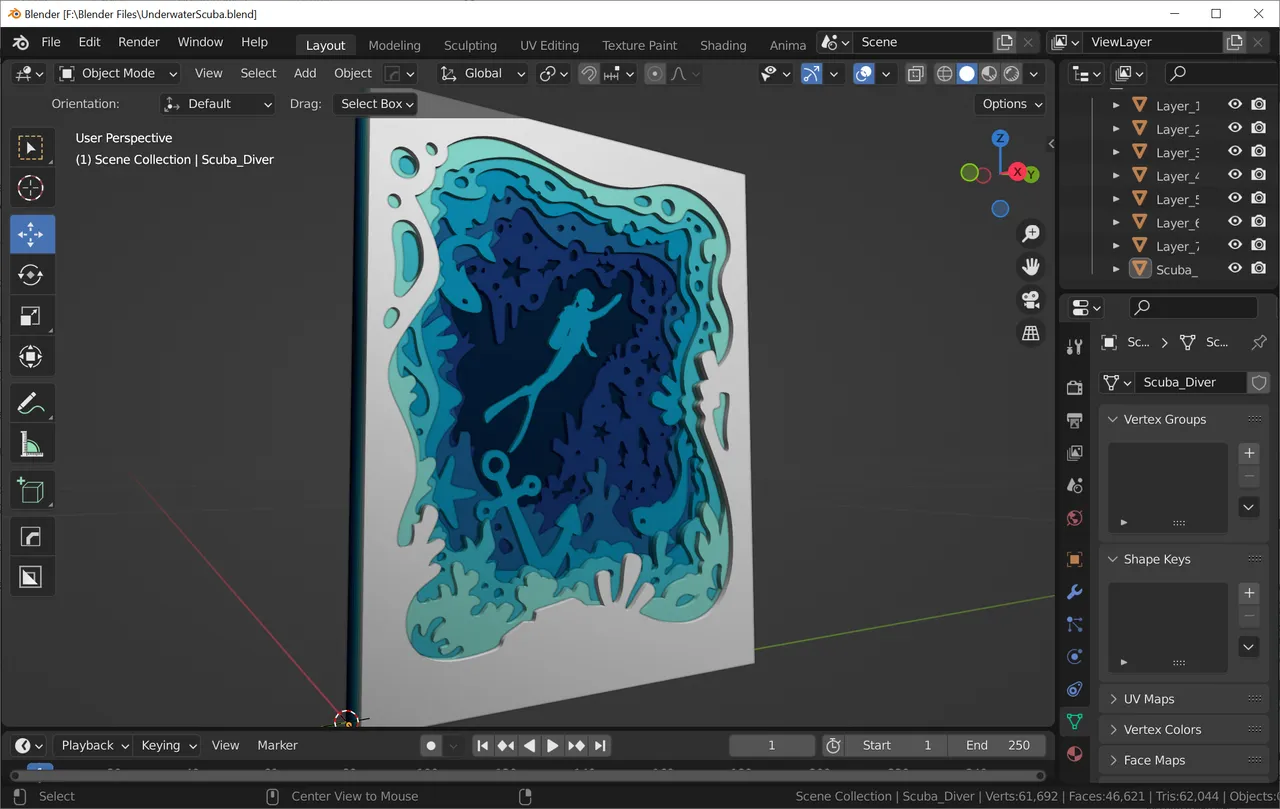Select the Annotate pencil tool

pyautogui.click(x=31, y=404)
